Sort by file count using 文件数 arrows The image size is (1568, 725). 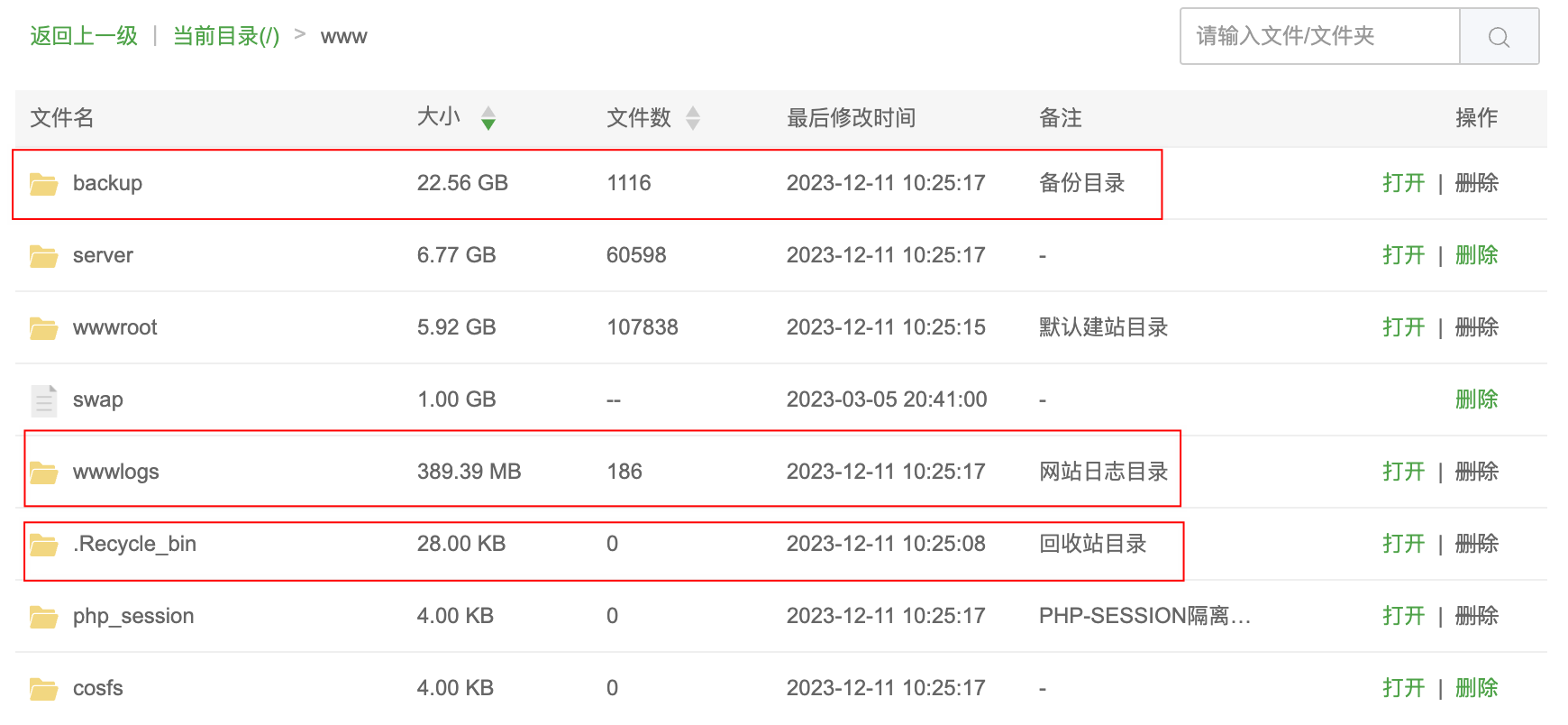point(692,118)
